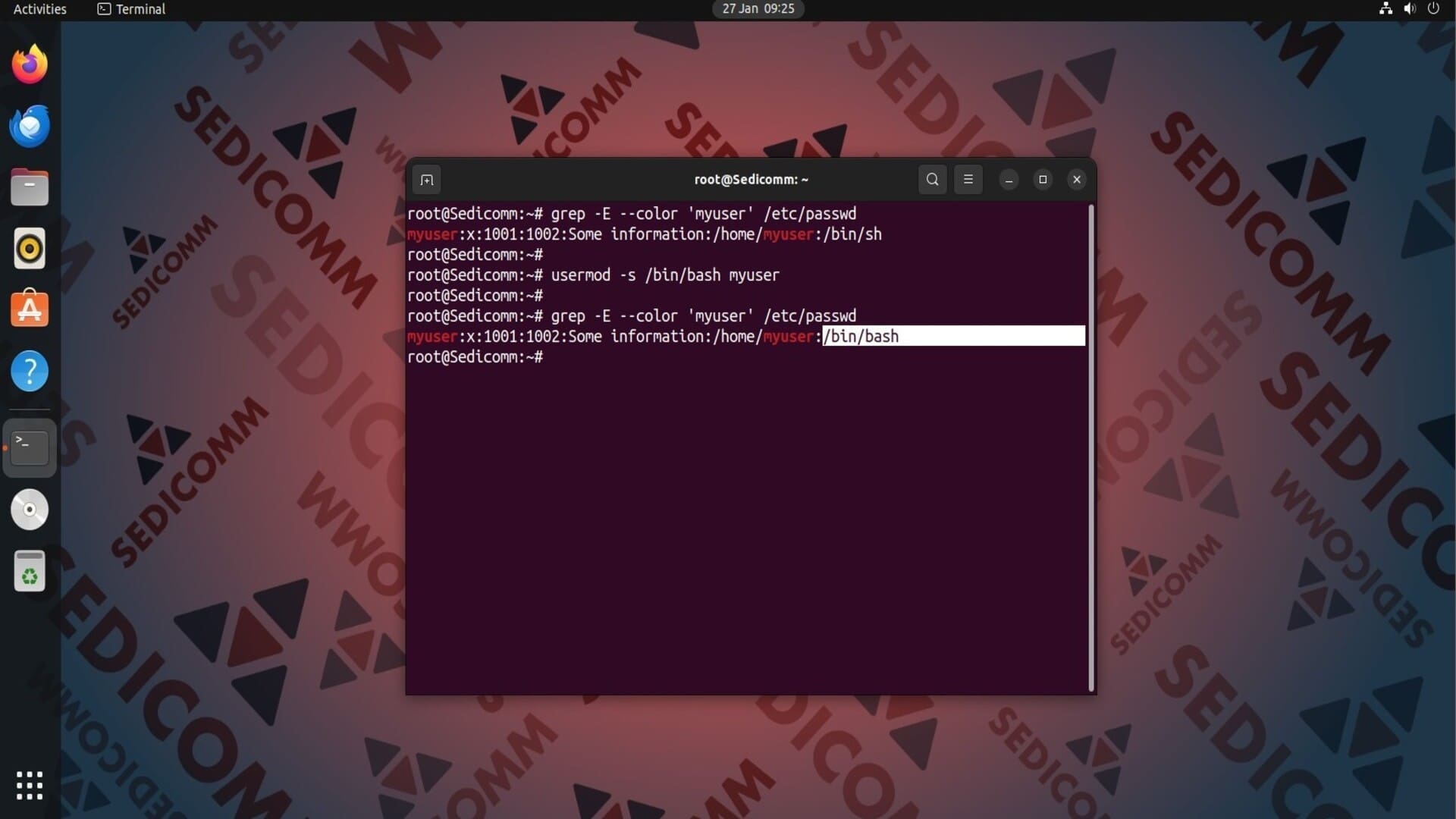The width and height of the screenshot is (1456, 819).
Task: Click the terminal vertical scrollbar
Action: [1091, 447]
